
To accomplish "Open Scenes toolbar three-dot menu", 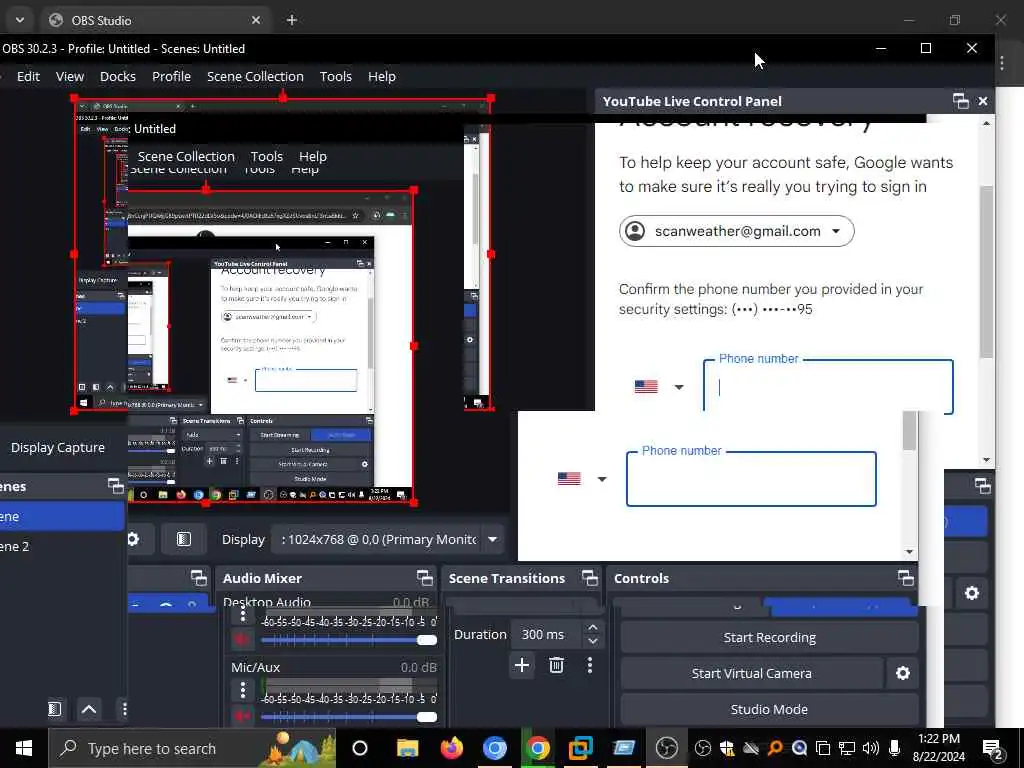I will coord(124,709).
